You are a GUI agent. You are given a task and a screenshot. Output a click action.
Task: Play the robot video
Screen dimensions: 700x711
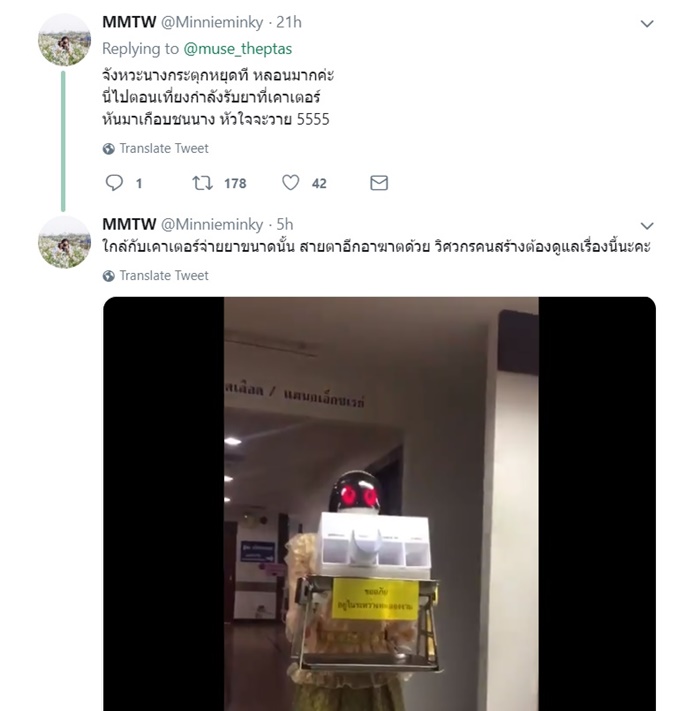379,504
